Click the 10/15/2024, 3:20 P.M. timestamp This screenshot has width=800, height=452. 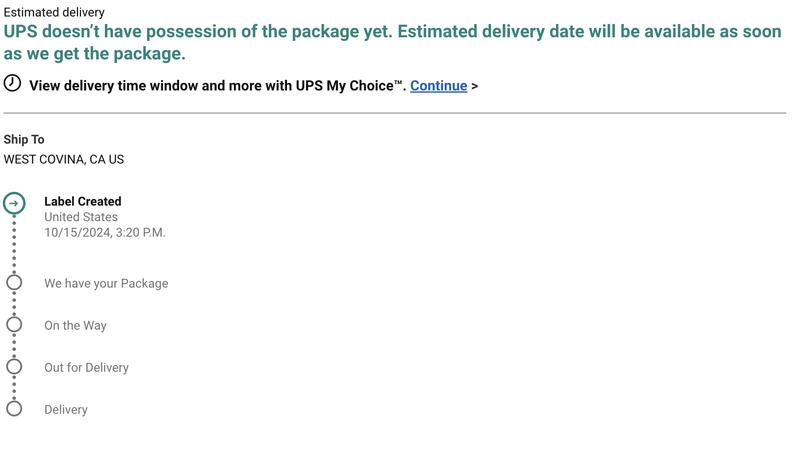pyautogui.click(x=105, y=233)
